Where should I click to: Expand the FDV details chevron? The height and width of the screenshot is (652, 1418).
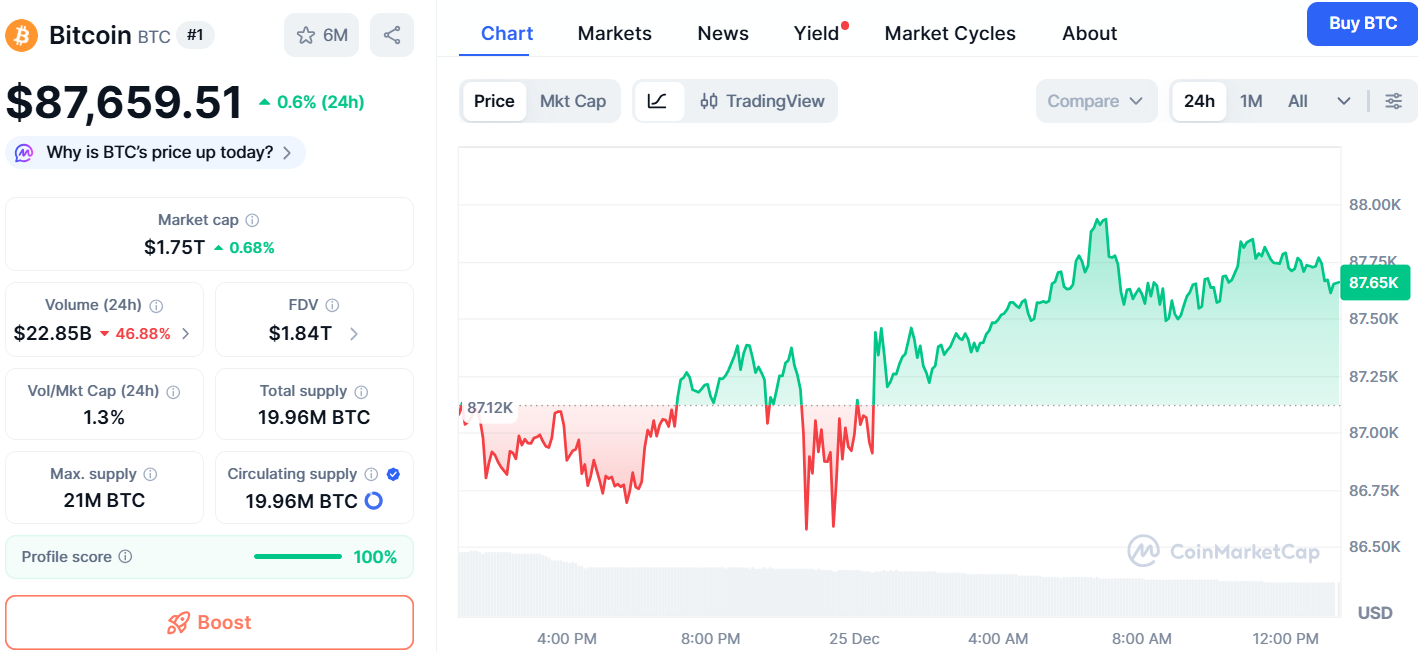click(x=354, y=334)
